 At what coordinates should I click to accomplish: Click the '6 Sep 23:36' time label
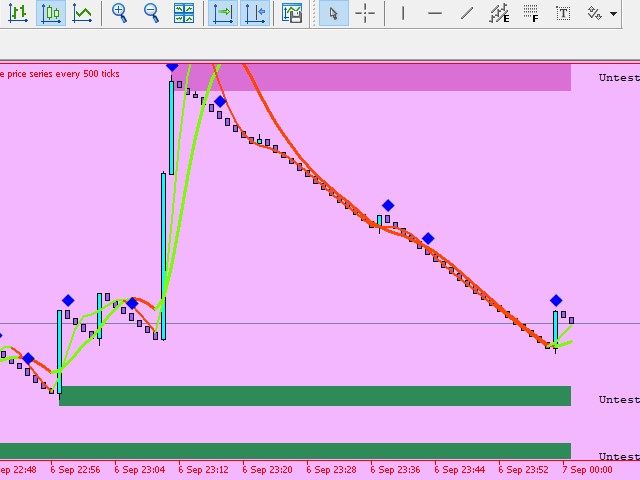[x=395, y=470]
